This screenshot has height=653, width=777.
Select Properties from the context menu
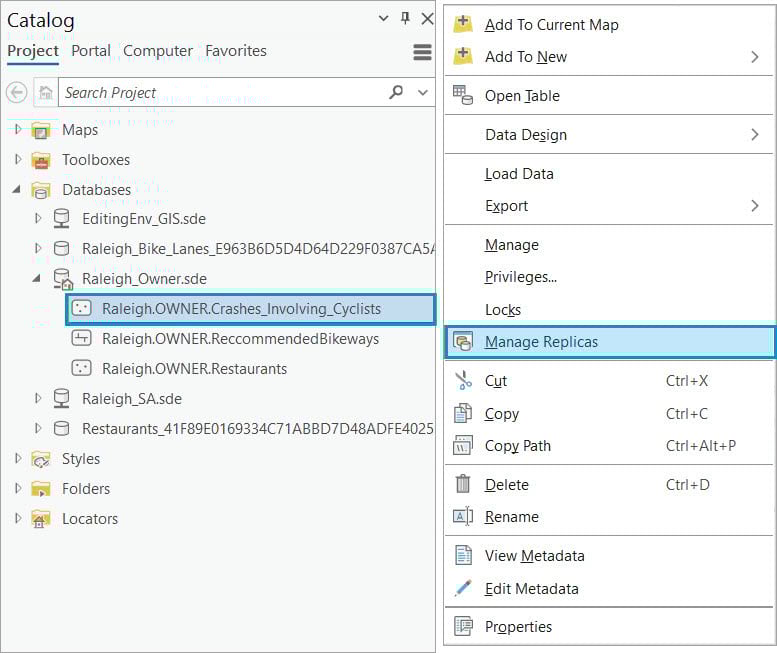click(x=518, y=627)
